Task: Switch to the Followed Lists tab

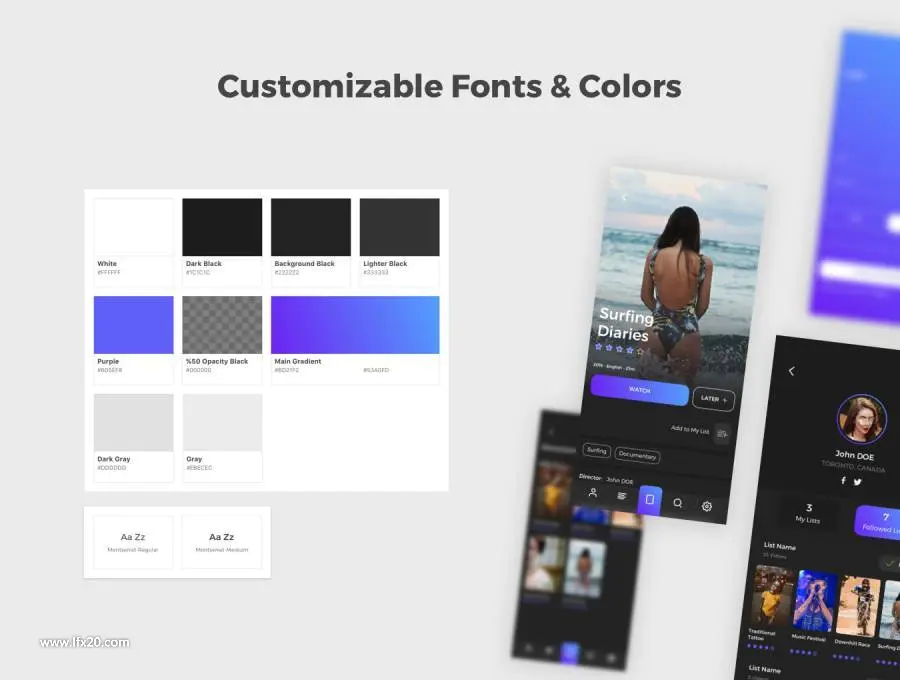Action: [x=878, y=522]
